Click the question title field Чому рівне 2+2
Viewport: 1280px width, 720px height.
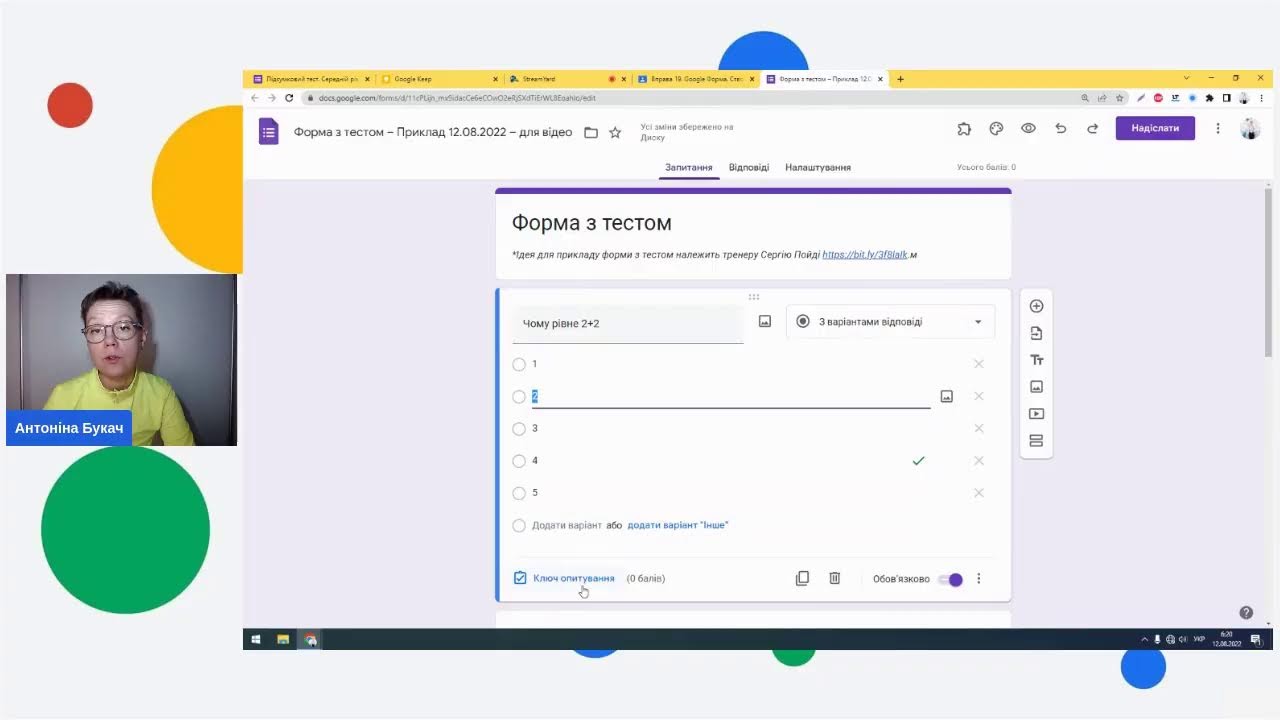point(628,324)
